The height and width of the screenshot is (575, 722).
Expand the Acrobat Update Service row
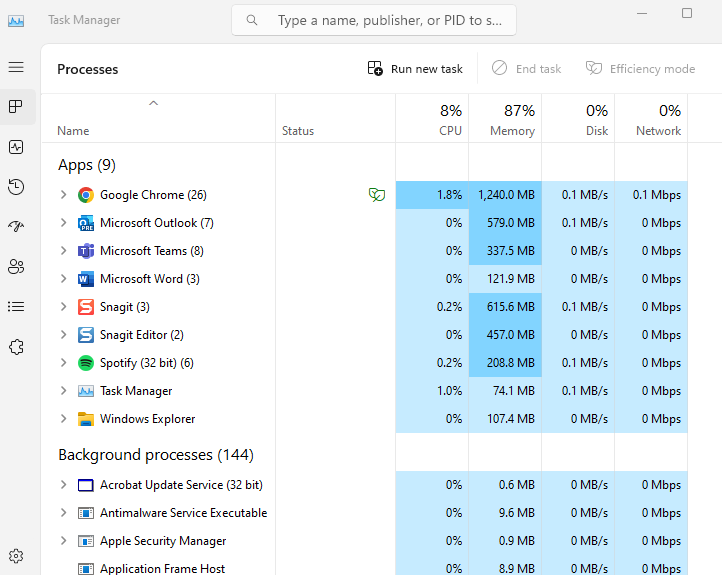coord(64,485)
